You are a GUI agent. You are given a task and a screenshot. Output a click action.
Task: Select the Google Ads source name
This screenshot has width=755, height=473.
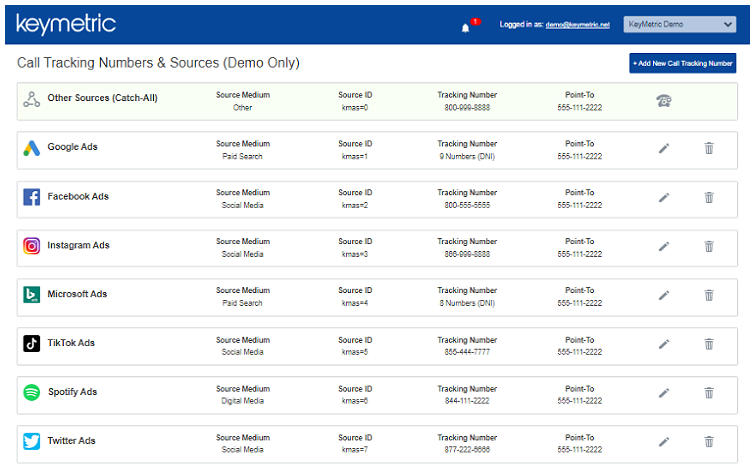click(72, 147)
